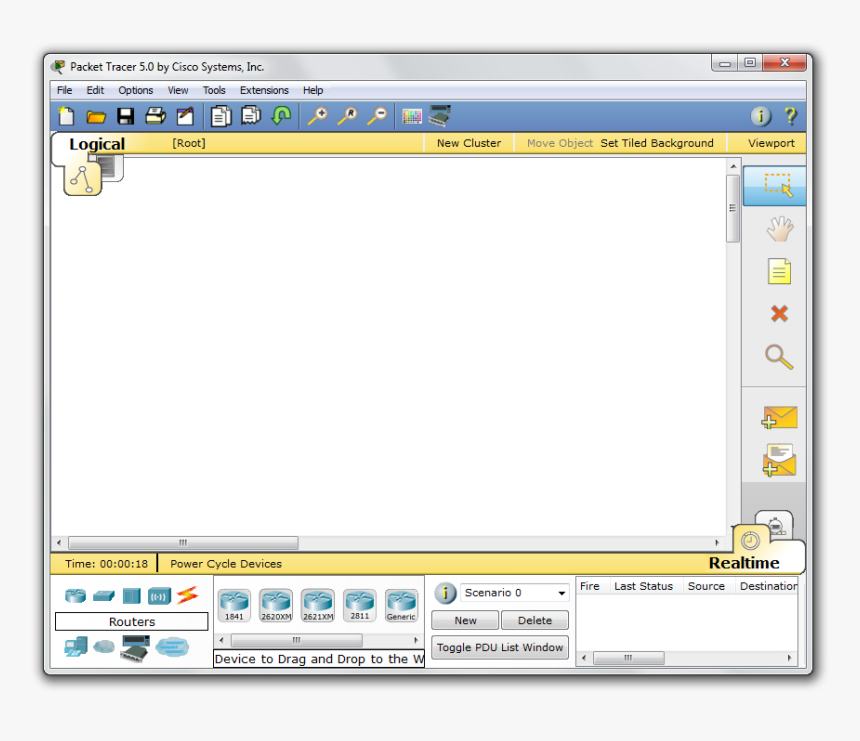
Task: Click Power Cycle Devices
Action: (x=225, y=564)
